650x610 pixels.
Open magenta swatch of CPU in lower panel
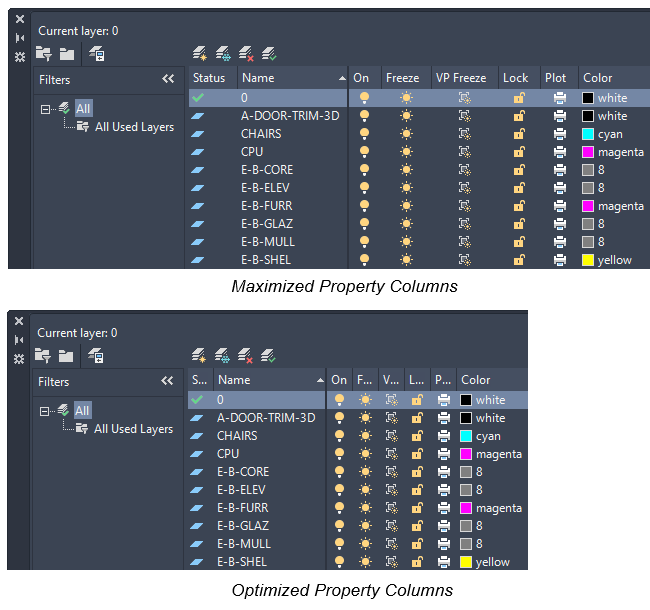[x=466, y=454]
